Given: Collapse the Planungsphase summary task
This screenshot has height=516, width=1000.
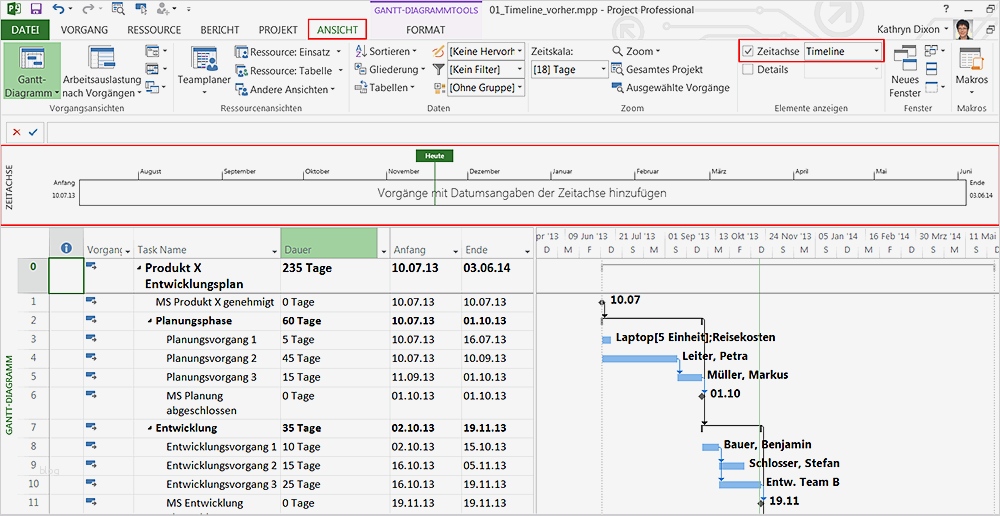Looking at the screenshot, I should click(x=151, y=321).
